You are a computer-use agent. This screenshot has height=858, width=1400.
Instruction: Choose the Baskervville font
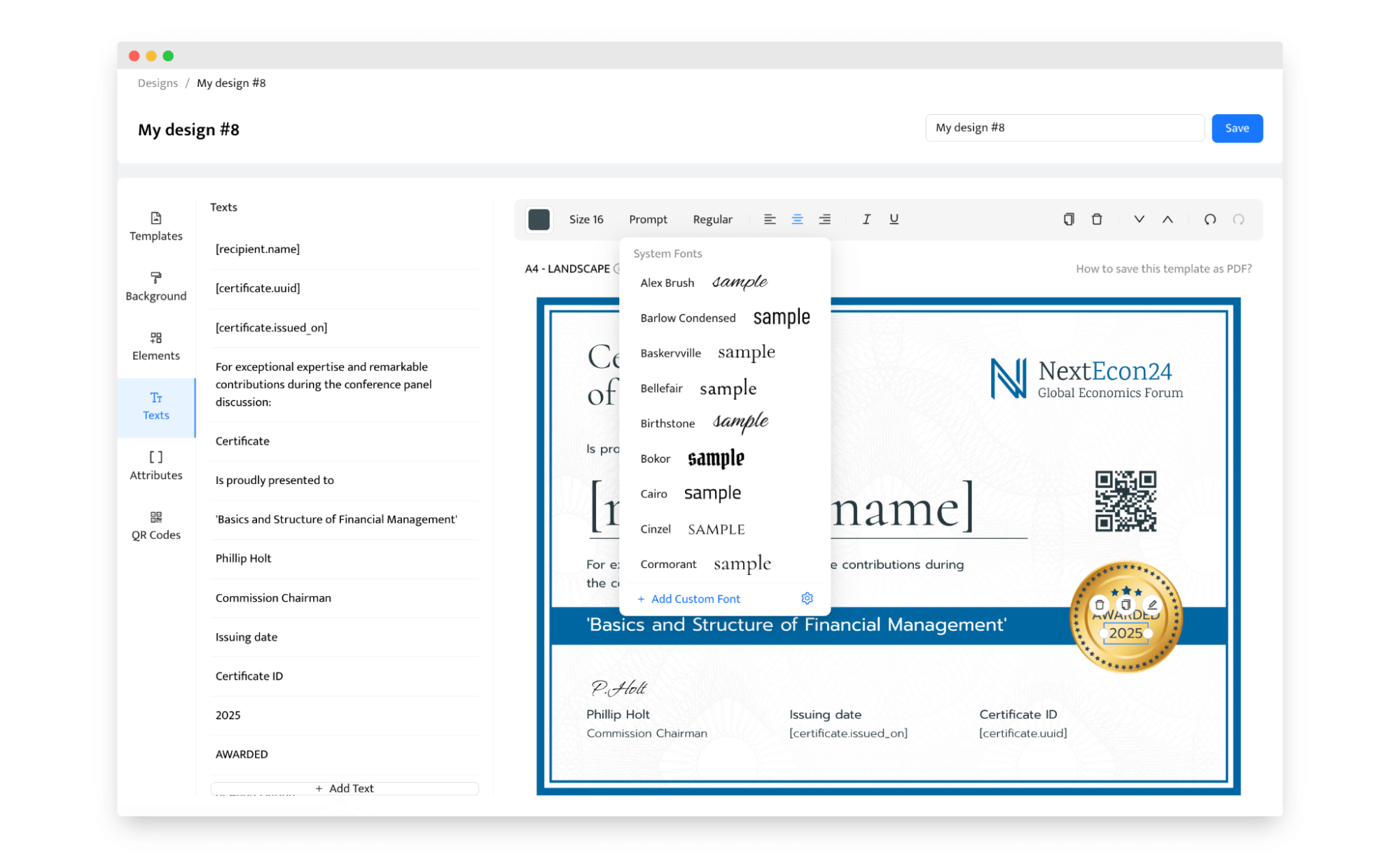click(x=725, y=352)
